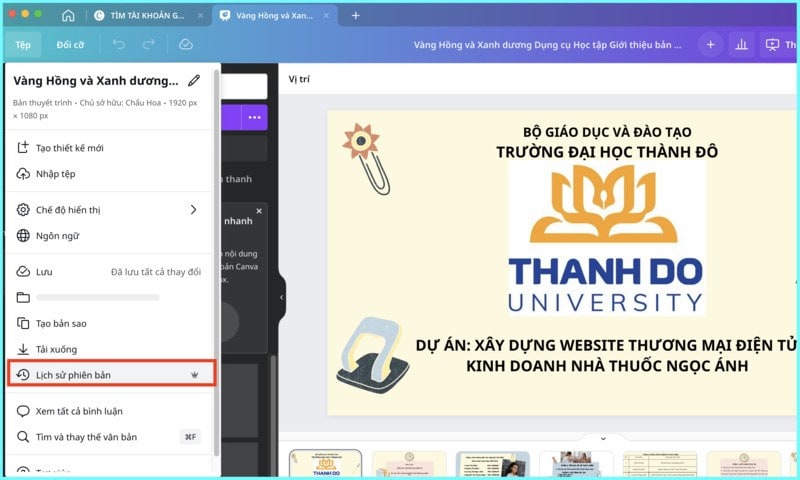This screenshot has width=800, height=480.
Task: Click the undo arrow icon
Action: (x=118, y=45)
